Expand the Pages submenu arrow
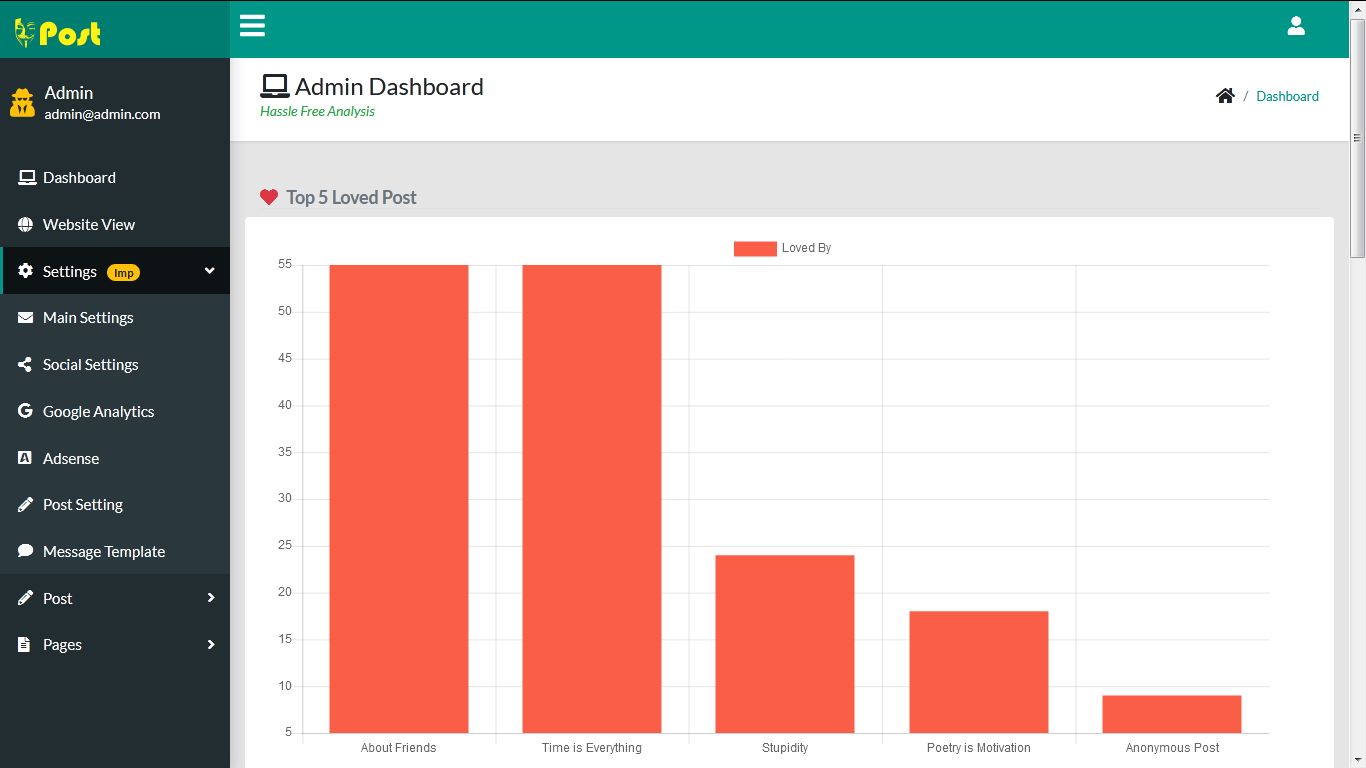This screenshot has width=1366, height=768. pos(211,645)
